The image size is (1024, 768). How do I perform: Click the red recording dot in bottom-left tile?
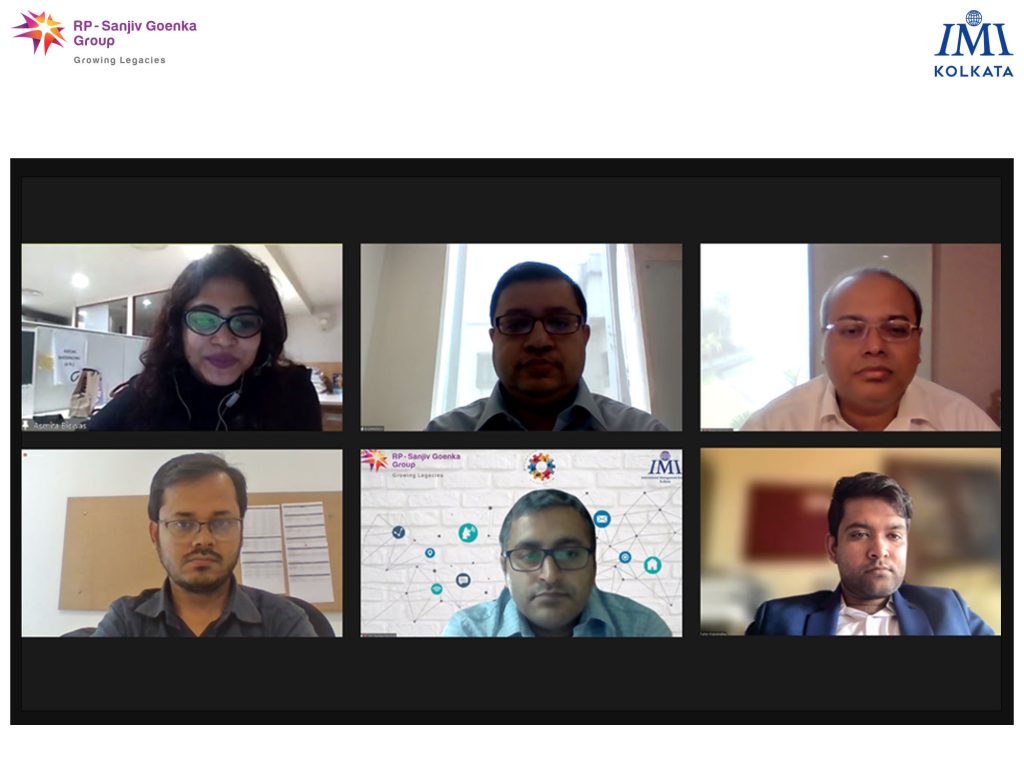click(x=25, y=454)
